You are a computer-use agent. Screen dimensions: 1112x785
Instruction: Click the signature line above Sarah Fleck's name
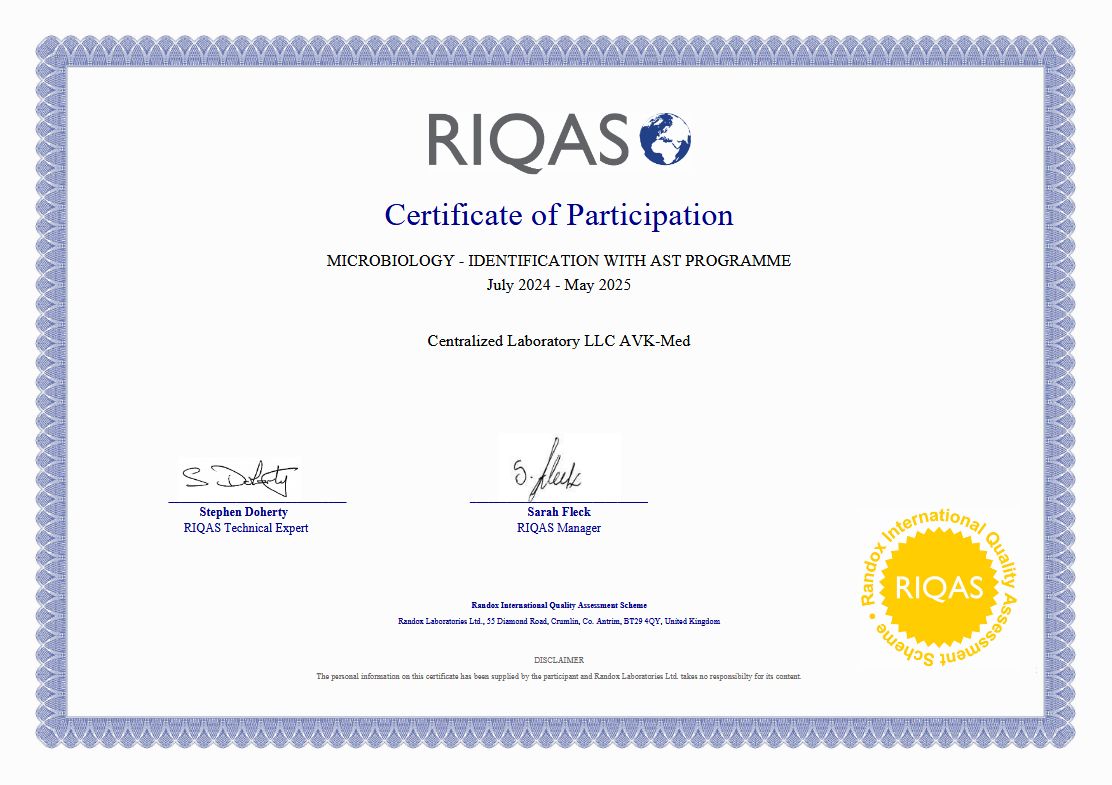(x=559, y=502)
